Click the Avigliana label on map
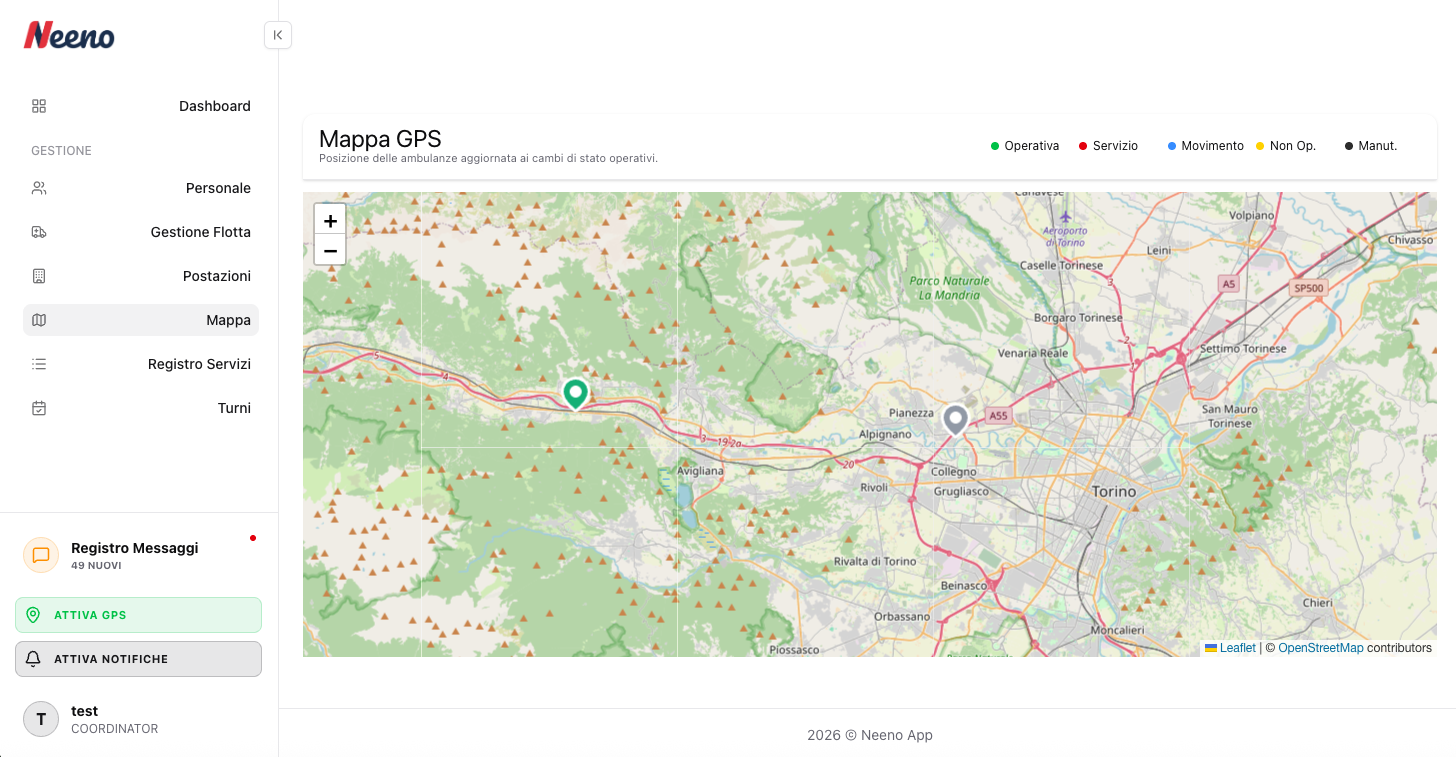Screen dimensions: 1456x757 (700, 470)
